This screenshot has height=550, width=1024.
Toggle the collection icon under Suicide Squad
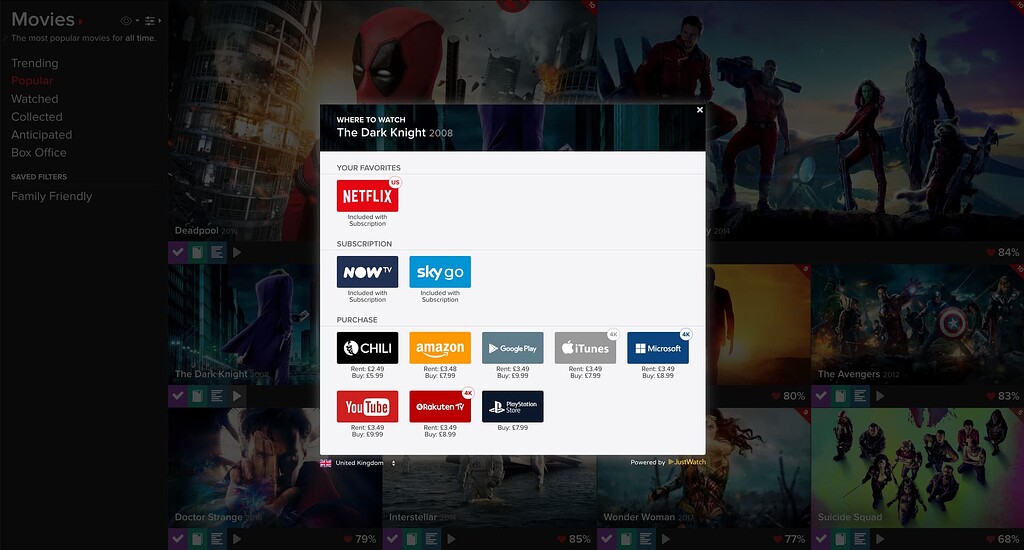pyautogui.click(x=840, y=539)
